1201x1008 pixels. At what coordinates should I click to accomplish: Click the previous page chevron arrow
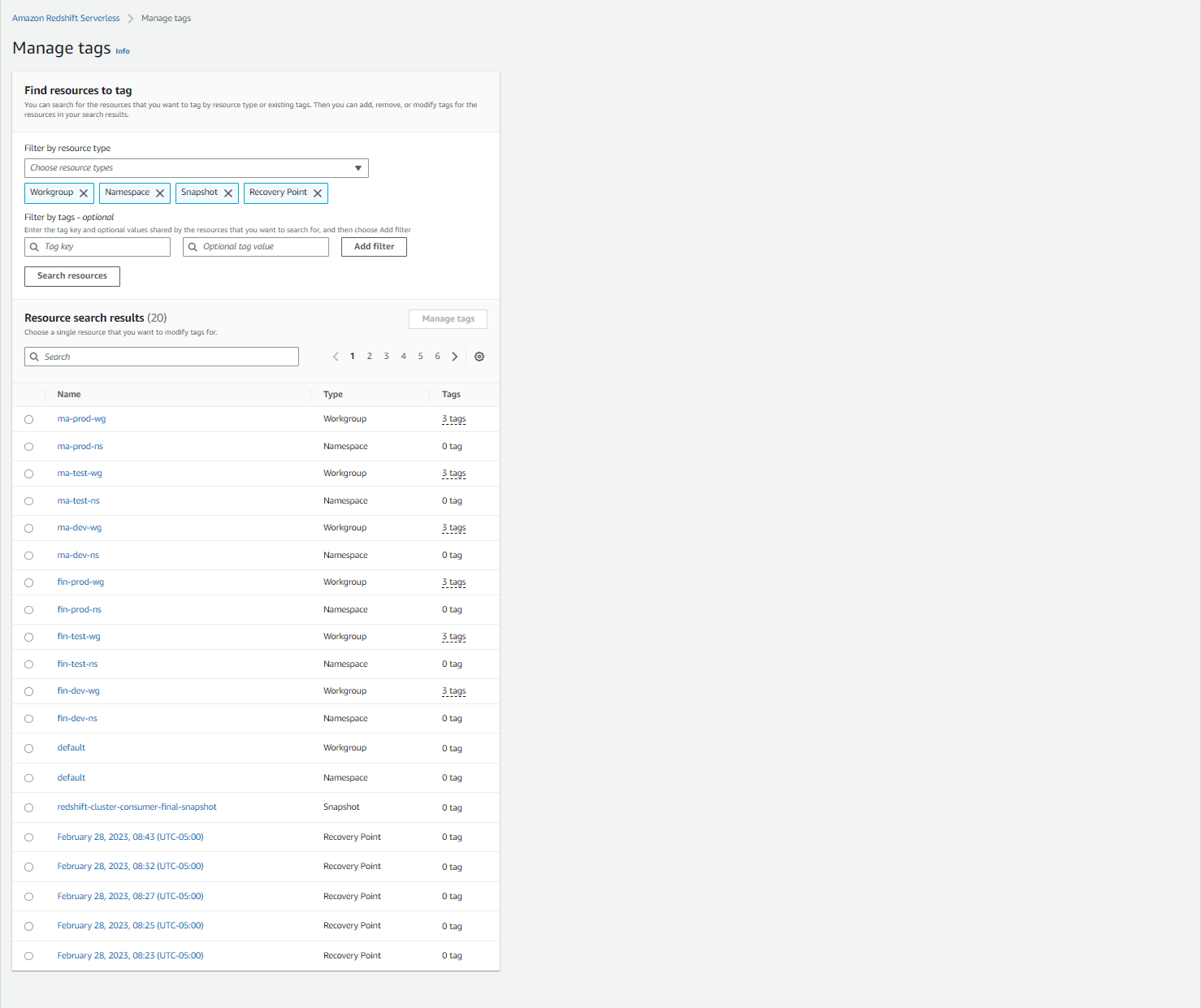pyautogui.click(x=336, y=356)
